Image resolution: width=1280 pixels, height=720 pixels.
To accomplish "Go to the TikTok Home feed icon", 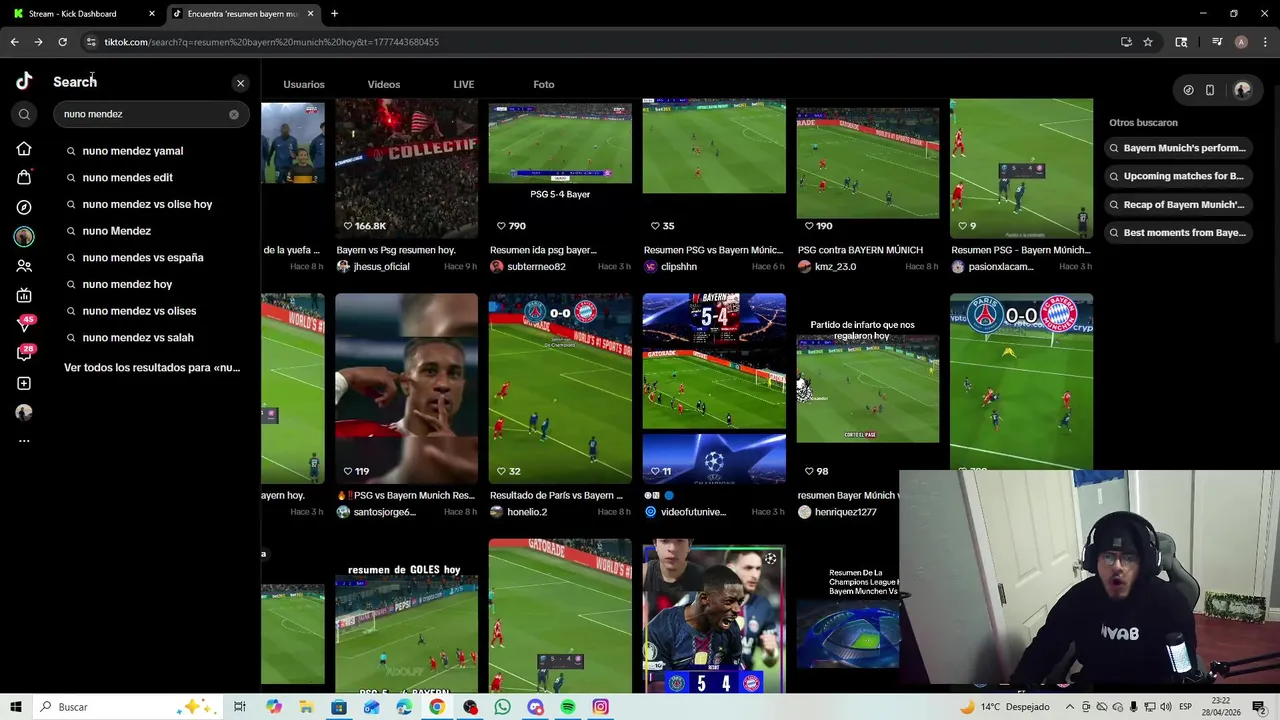I will [x=24, y=149].
